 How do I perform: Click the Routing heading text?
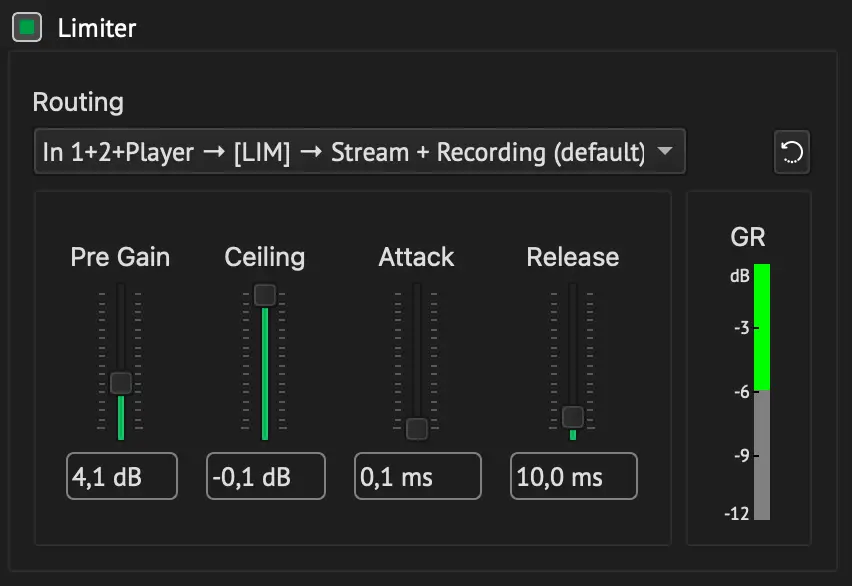[78, 102]
